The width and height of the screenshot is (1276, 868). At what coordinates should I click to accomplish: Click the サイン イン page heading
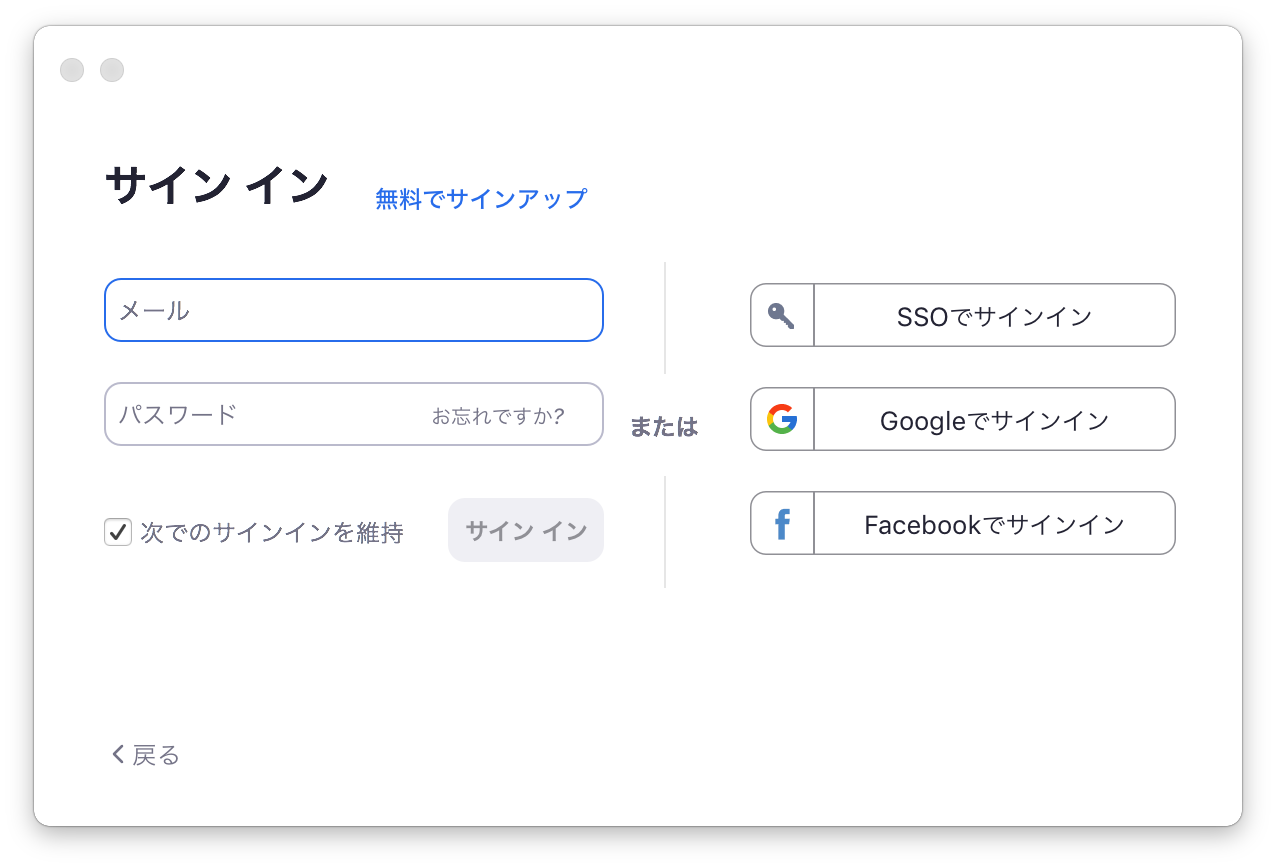click(x=216, y=184)
